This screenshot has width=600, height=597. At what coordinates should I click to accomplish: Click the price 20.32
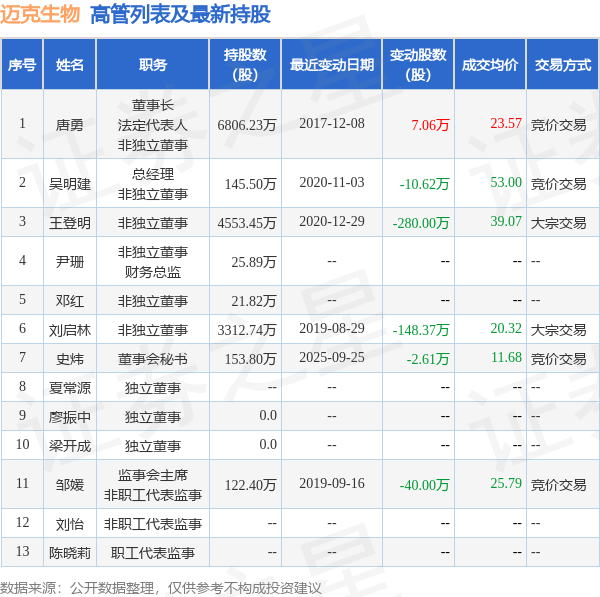(x=506, y=329)
